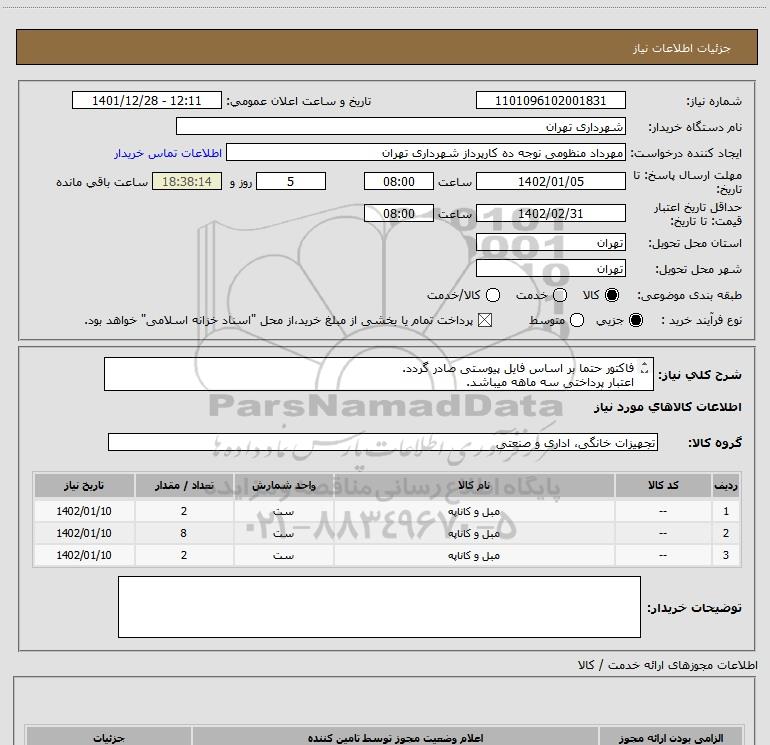Click مبل و کاناپه in row 2
This screenshot has width=770, height=745.
[x=474, y=533]
